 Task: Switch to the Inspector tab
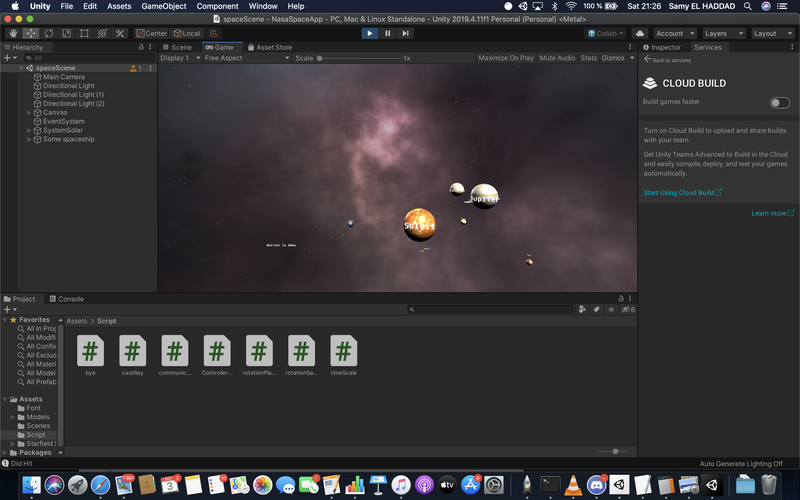point(665,47)
